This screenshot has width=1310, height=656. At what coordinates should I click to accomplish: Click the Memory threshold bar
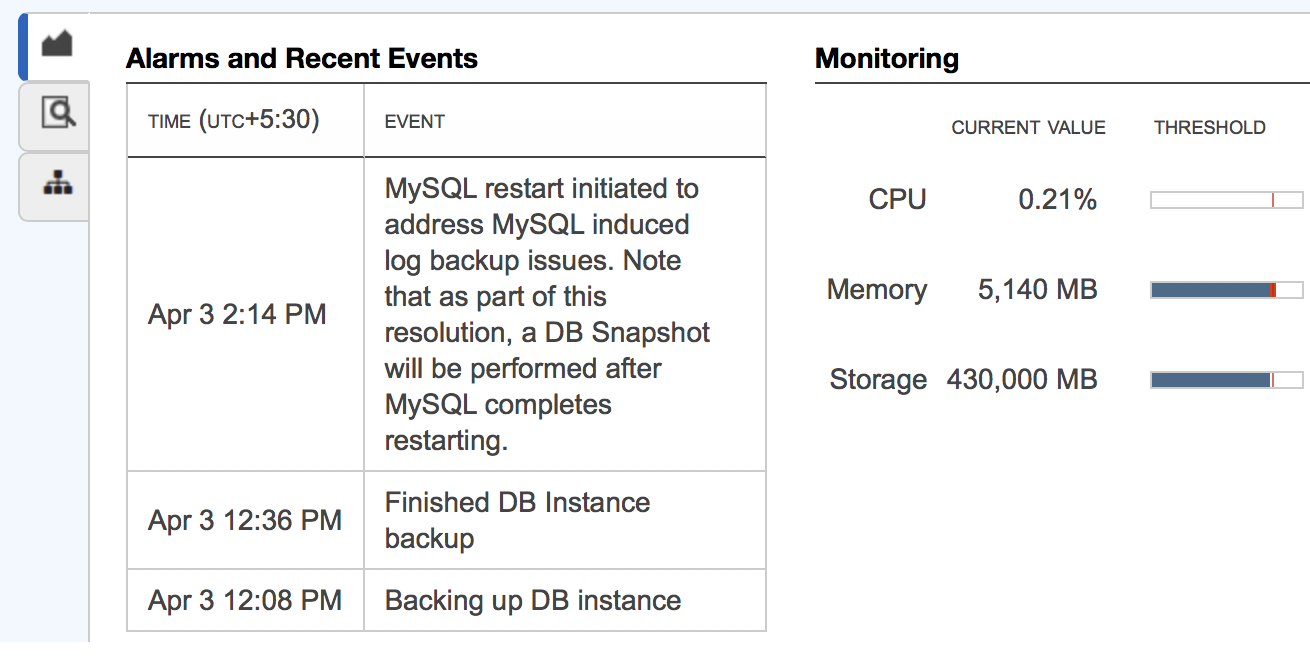click(x=1226, y=290)
